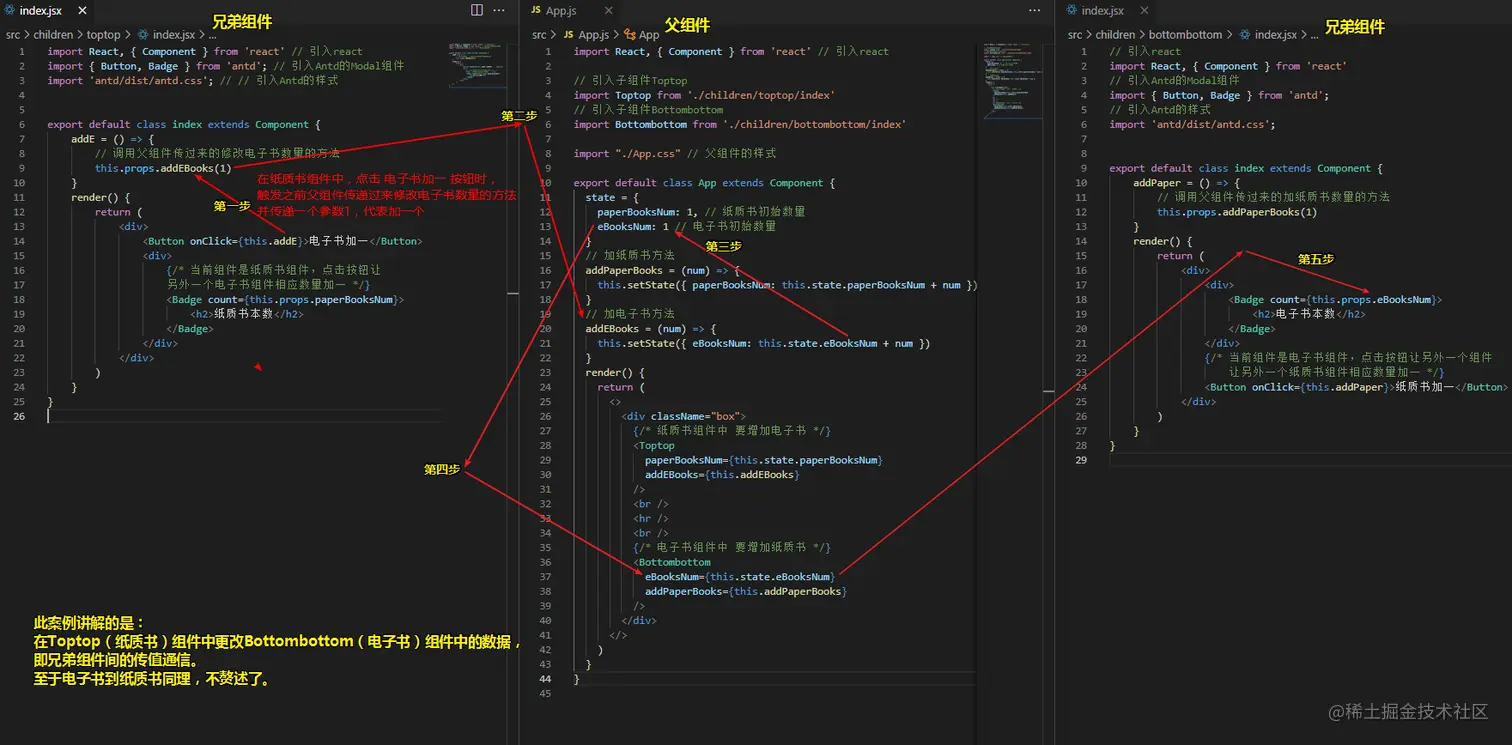Click "<Badge count={this.props.eBooksNum}>" line

click(x=1337, y=300)
